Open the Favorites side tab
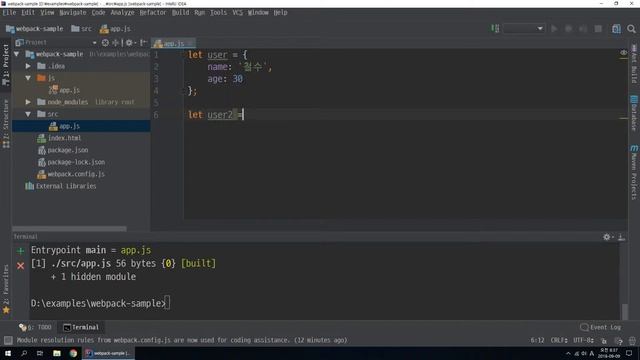Image resolution: width=640 pixels, height=360 pixels. tap(6, 289)
